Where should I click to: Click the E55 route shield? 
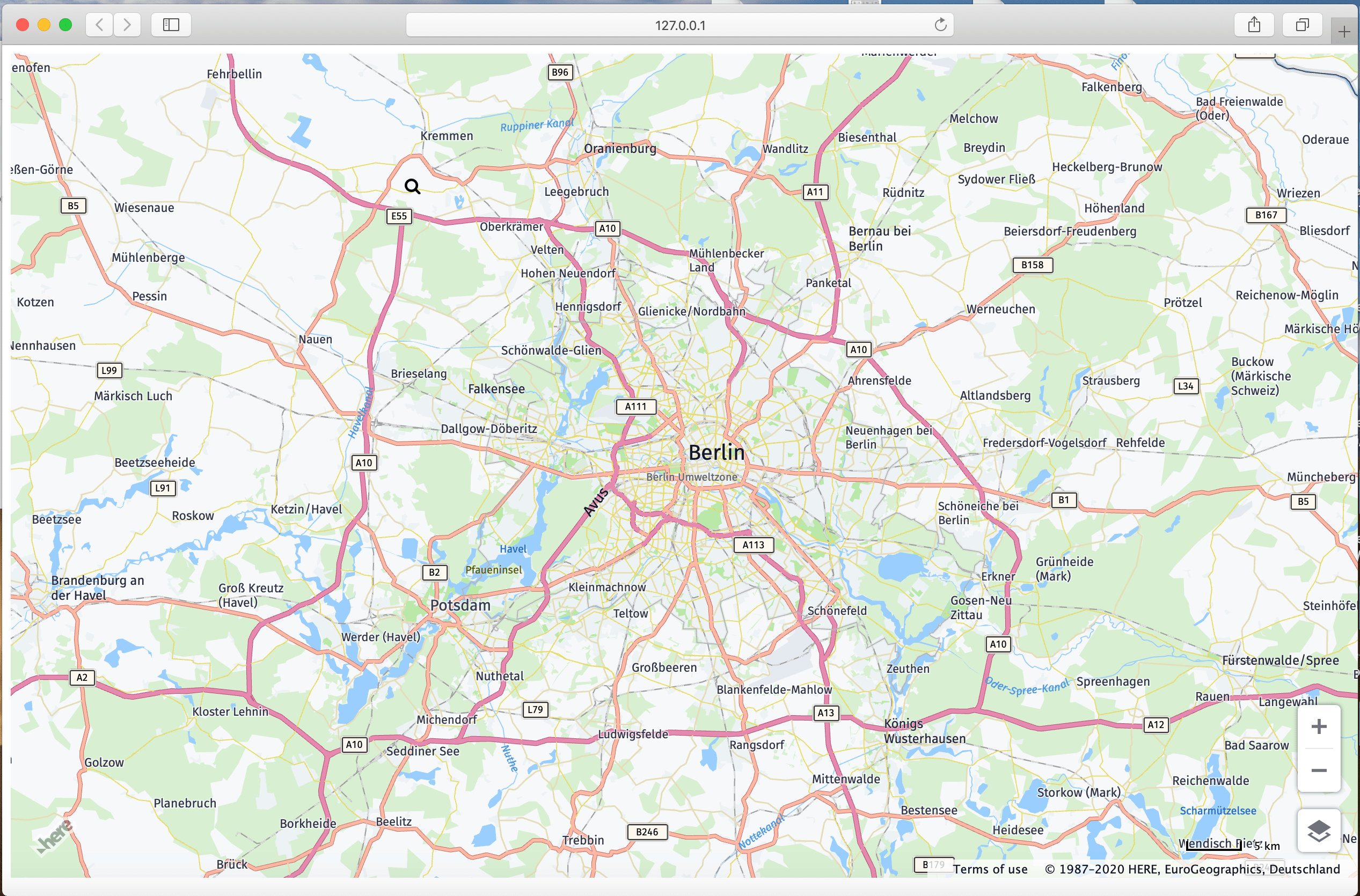[399, 216]
